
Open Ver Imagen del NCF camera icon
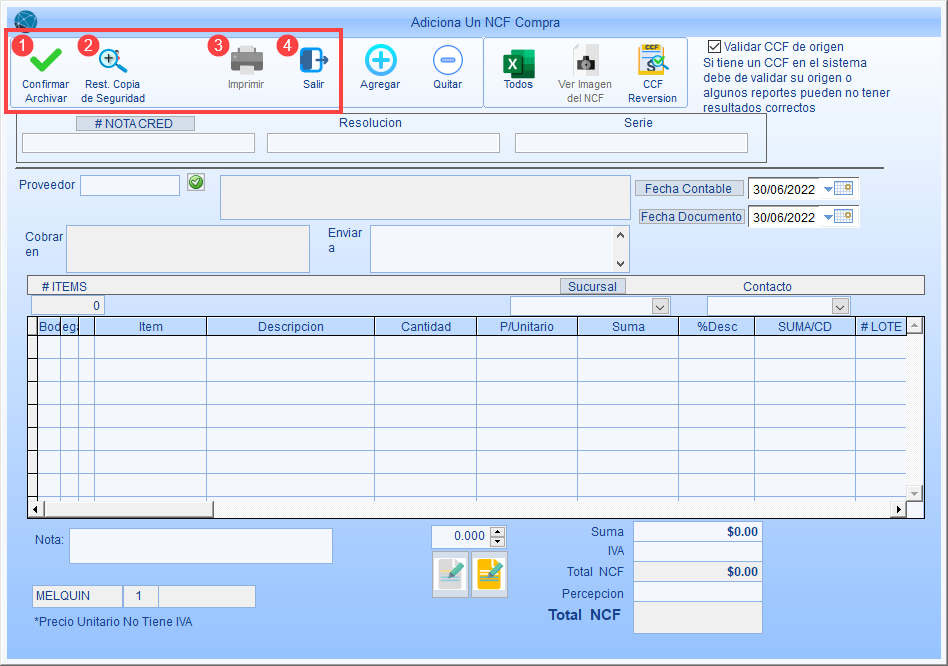[585, 61]
